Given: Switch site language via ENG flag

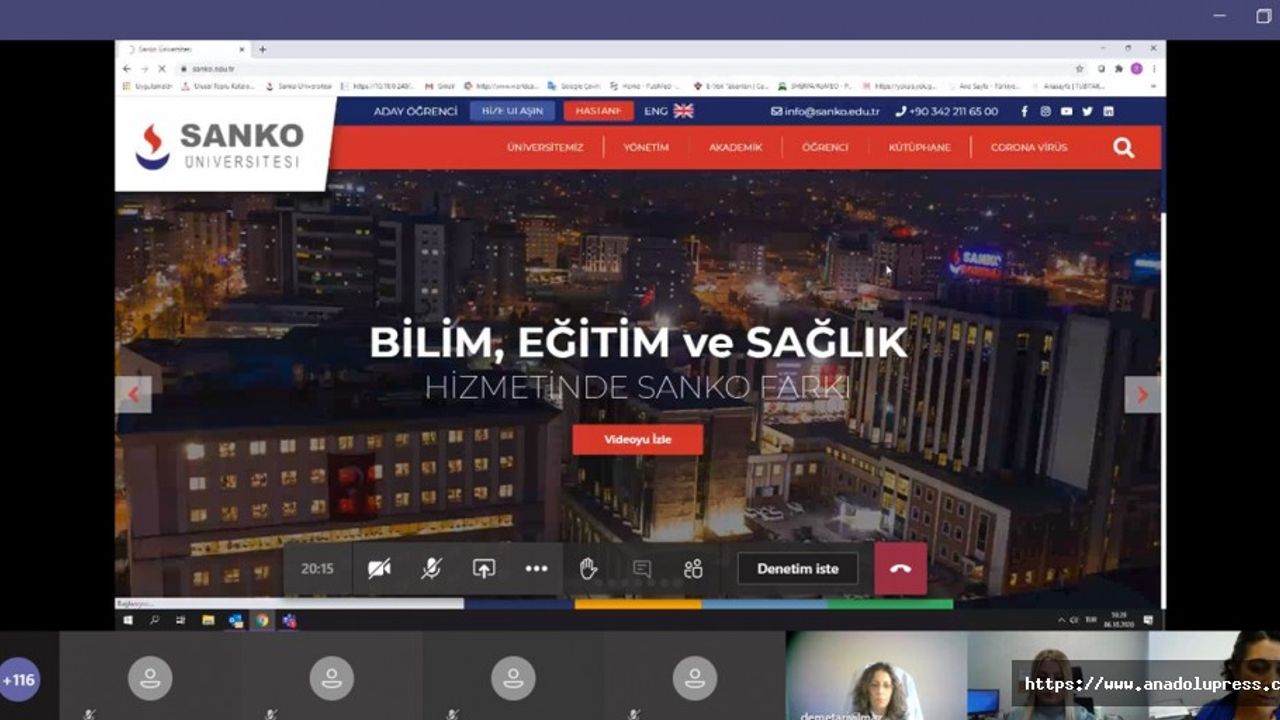Looking at the screenshot, I should [669, 111].
